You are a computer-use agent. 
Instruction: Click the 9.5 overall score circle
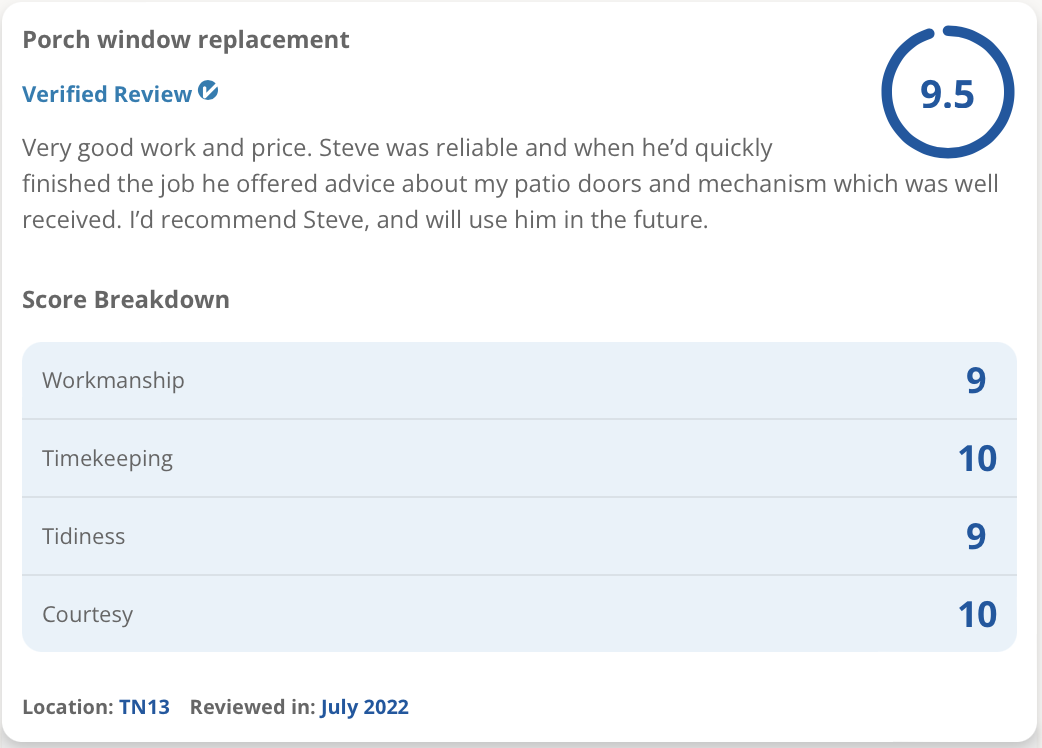click(948, 92)
